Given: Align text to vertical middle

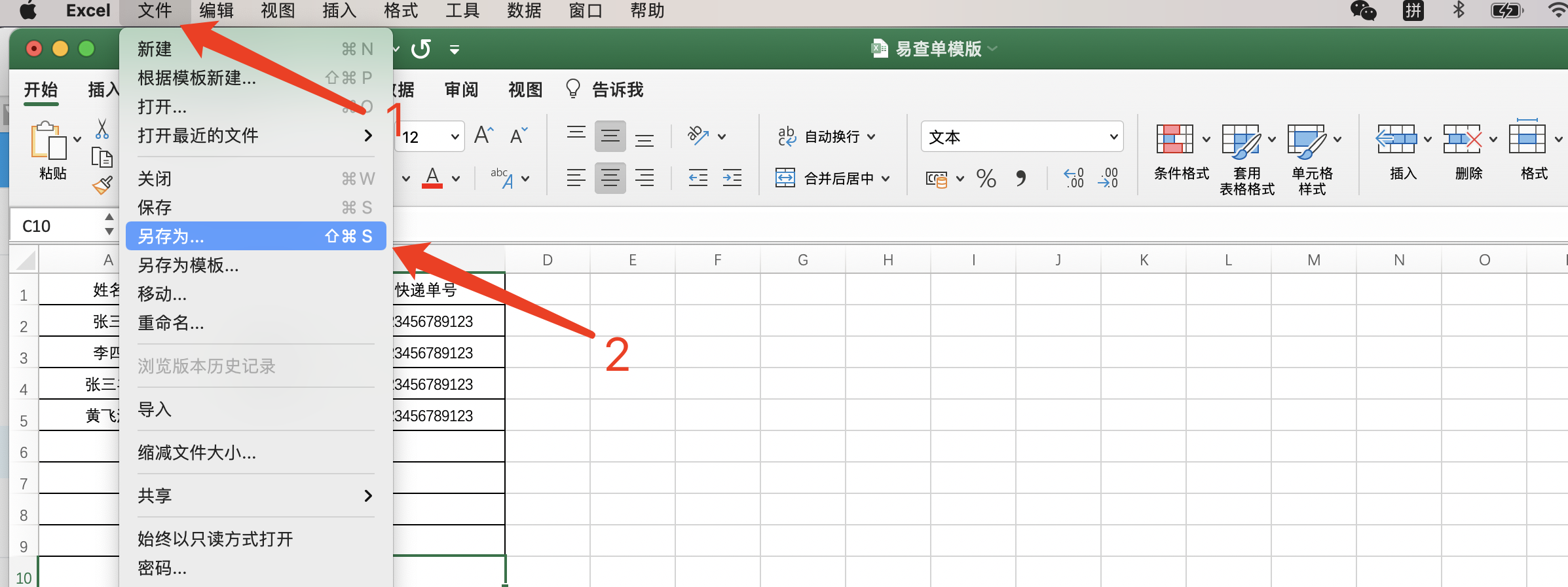Looking at the screenshot, I should (610, 136).
